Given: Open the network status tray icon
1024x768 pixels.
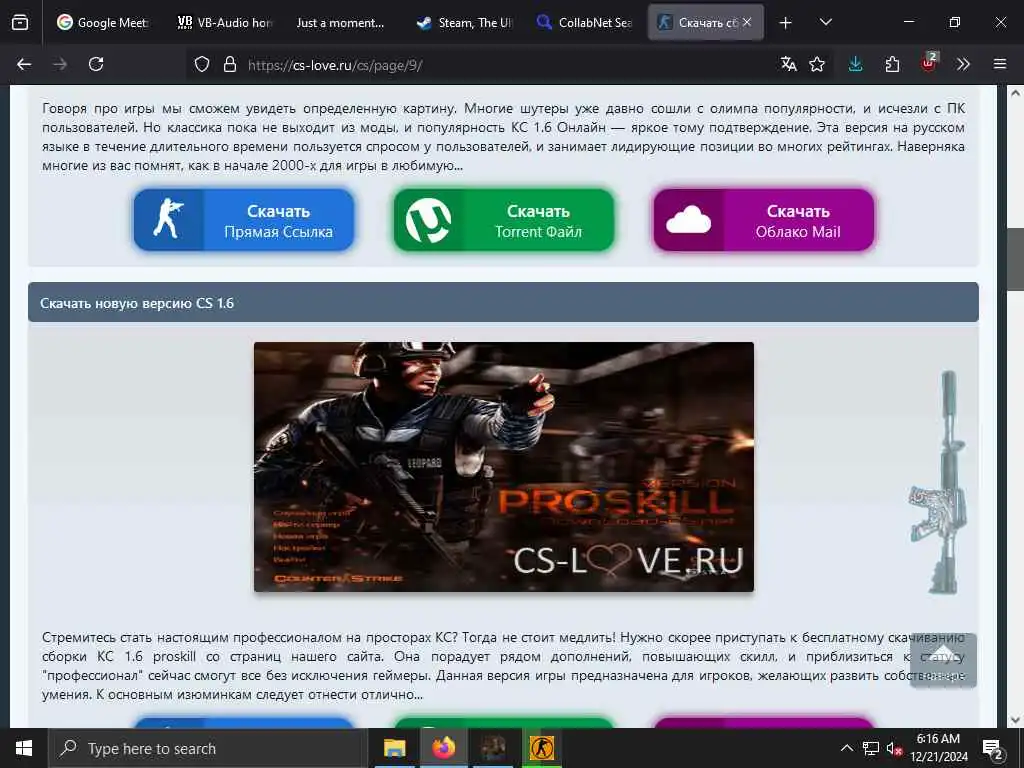Looking at the screenshot, I should click(x=871, y=748).
